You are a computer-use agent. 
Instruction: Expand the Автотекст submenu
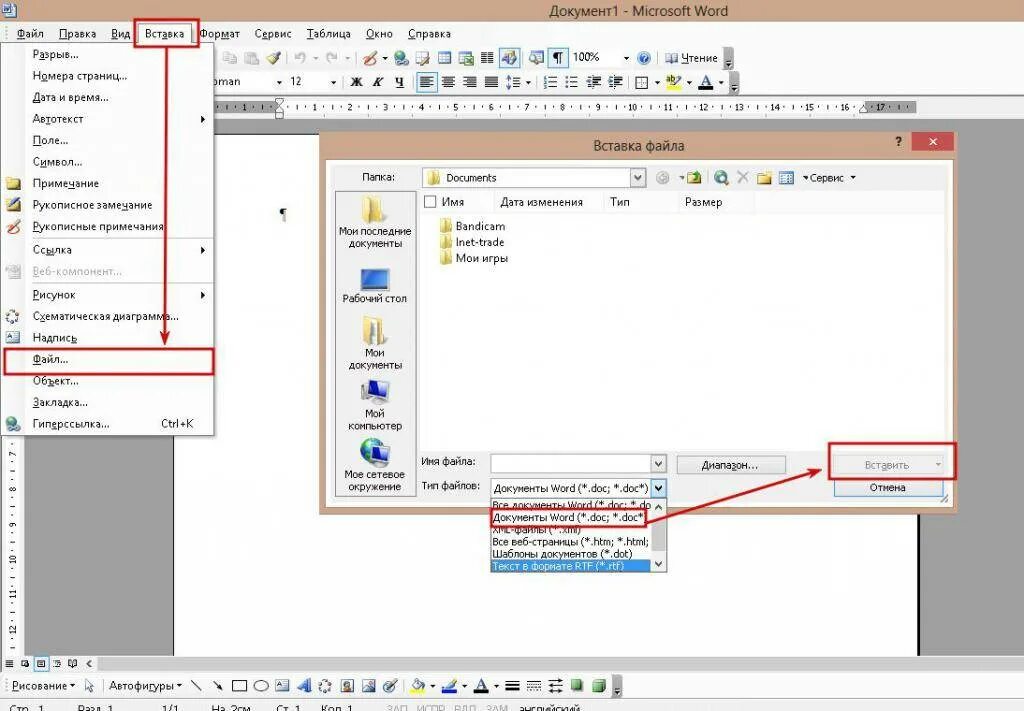[x=109, y=119]
